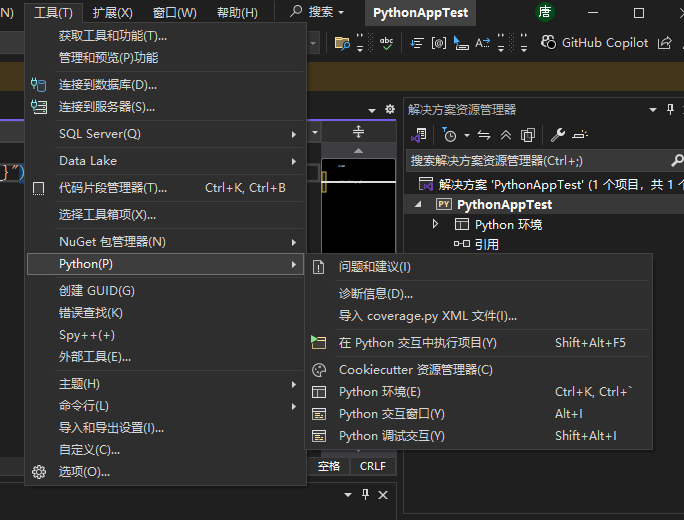Viewport: 684px width, 520px height.
Task: Open the bottom panel options dropdown arrow
Action: tap(348, 495)
